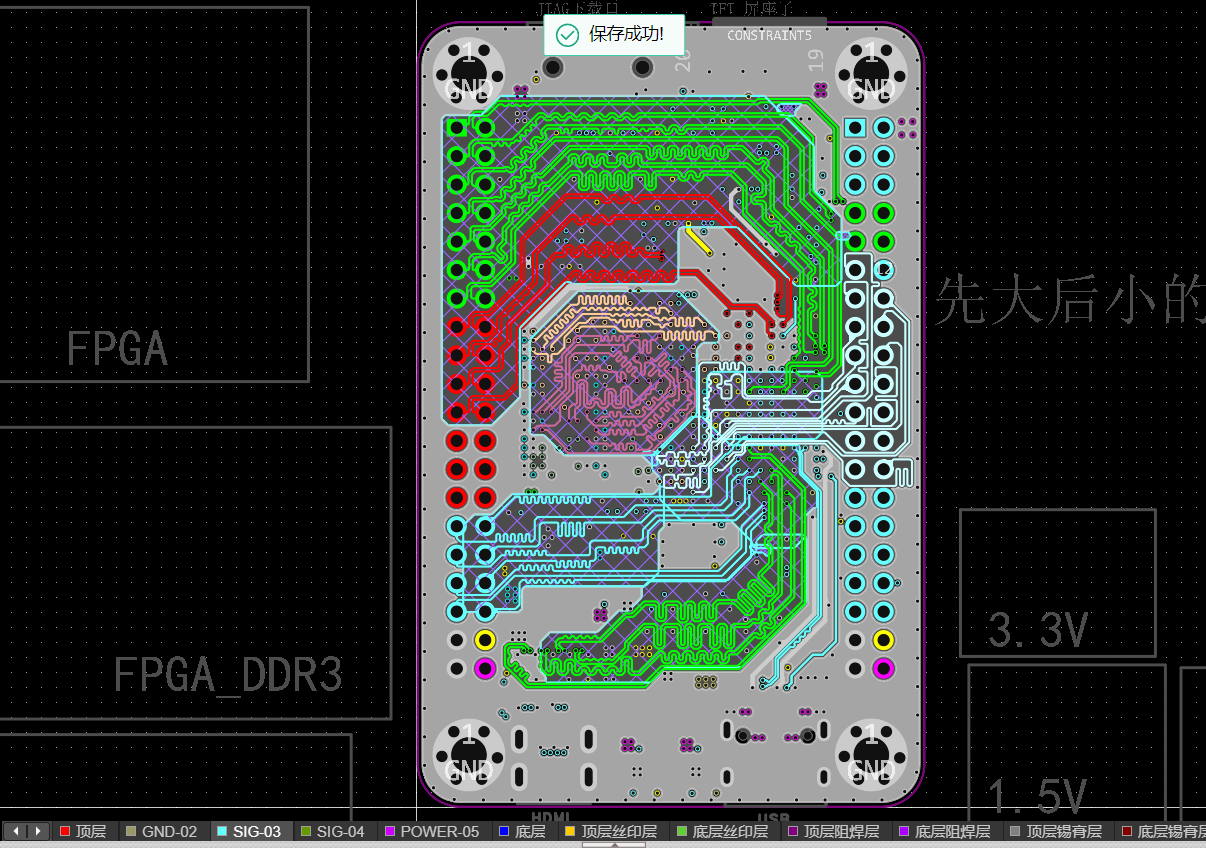Select the bottom-left GND mounting hole
1206x848 pixels.
pyautogui.click(x=468, y=754)
